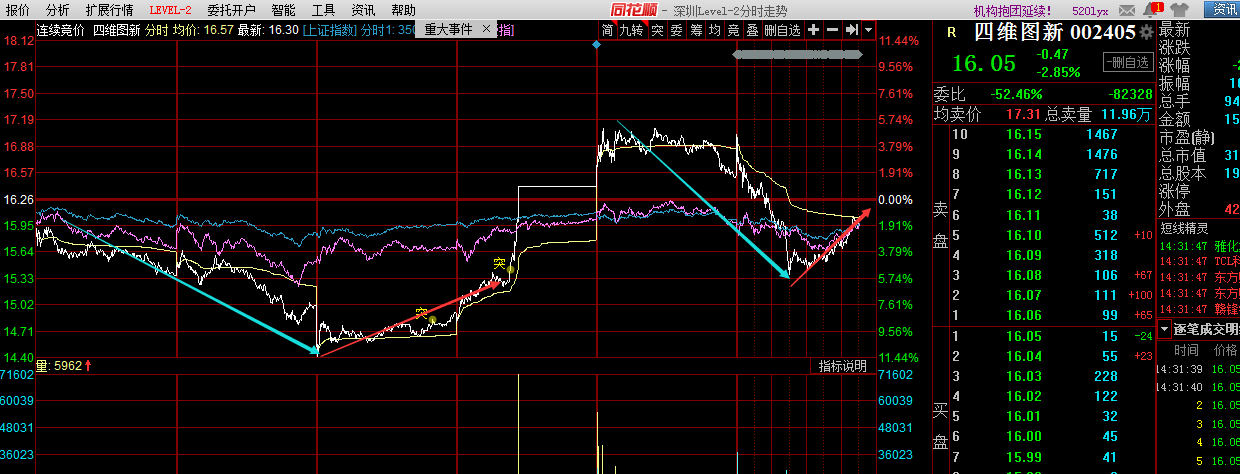Open stock settings gear icon
1240x474 pixels.
[x=1144, y=31]
